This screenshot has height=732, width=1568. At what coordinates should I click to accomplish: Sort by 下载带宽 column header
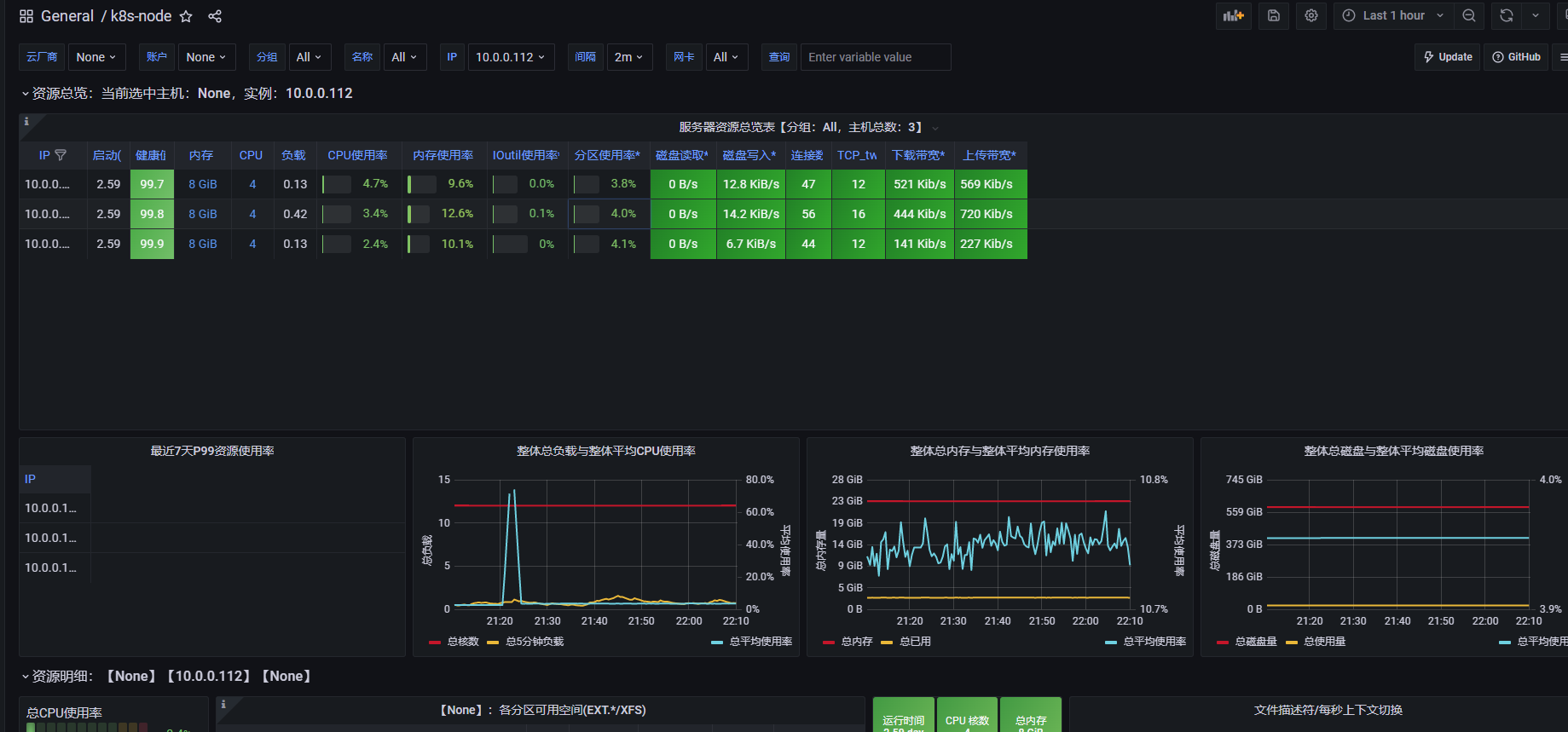[x=919, y=155]
